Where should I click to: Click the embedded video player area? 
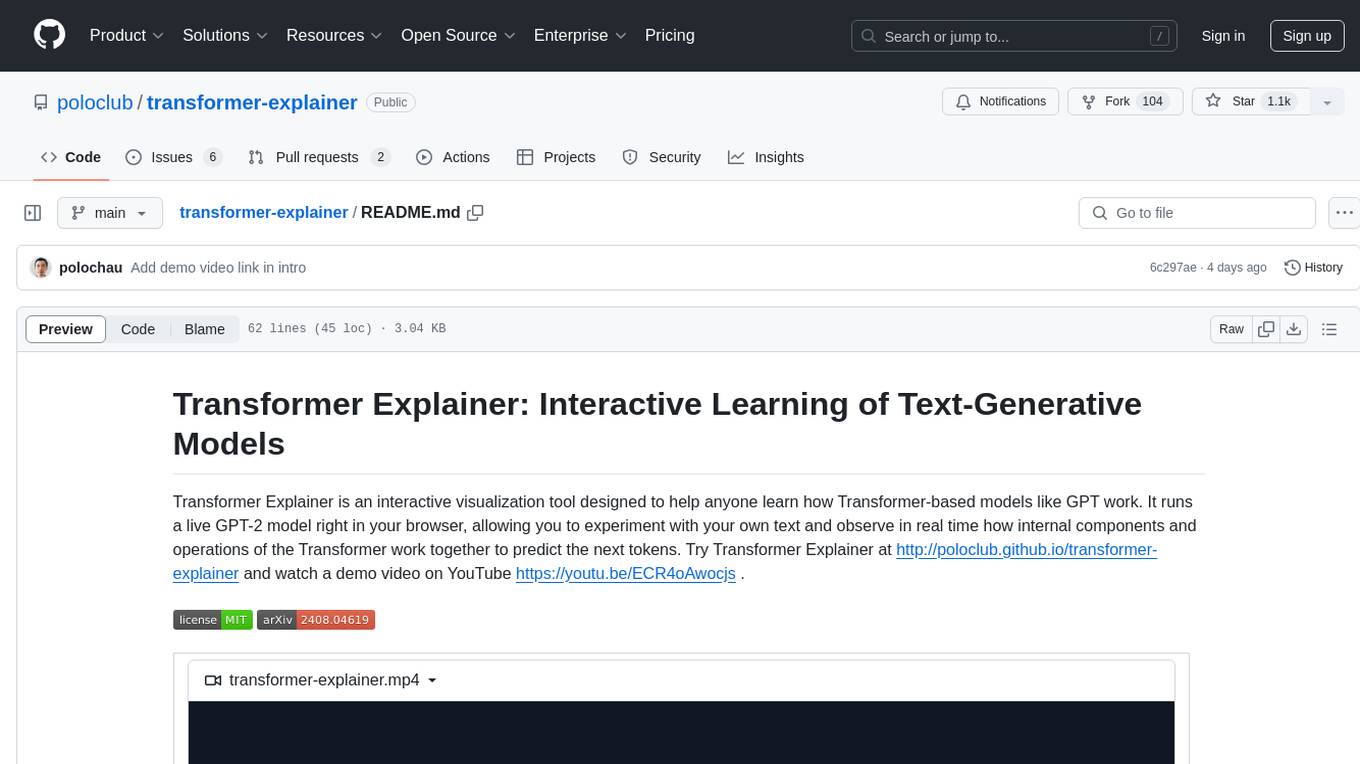681,732
